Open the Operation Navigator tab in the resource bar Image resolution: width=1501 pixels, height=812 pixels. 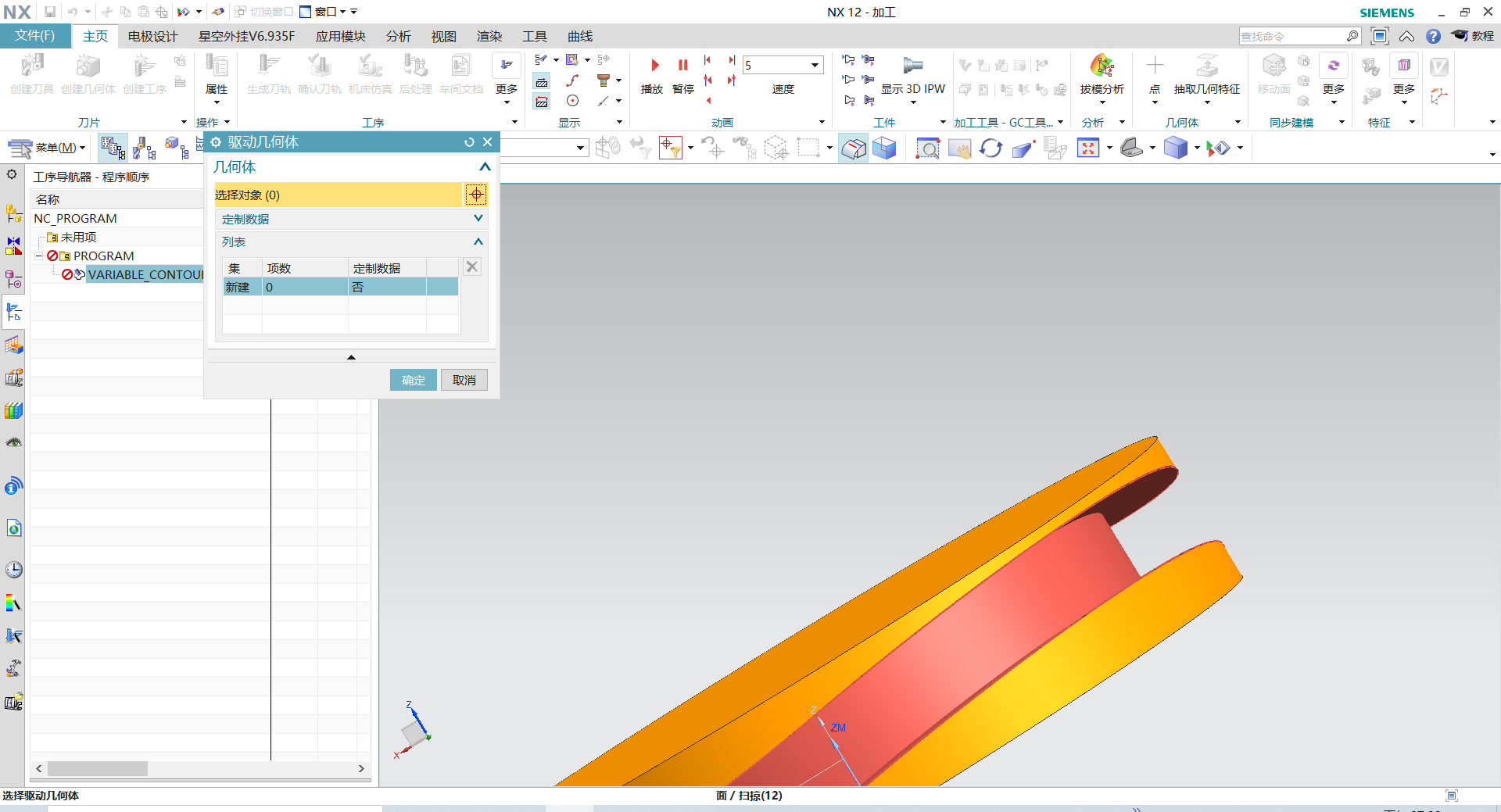coord(14,313)
